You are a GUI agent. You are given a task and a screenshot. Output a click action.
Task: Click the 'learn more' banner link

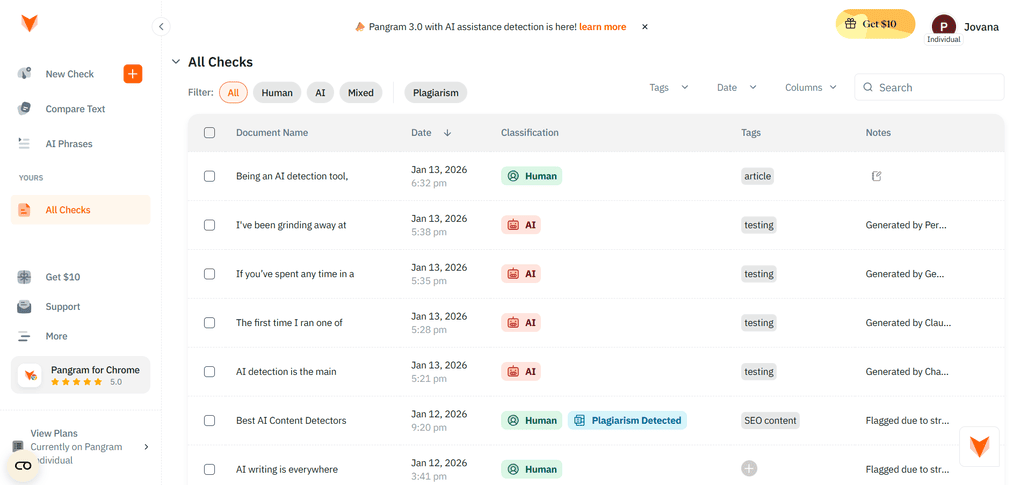tap(602, 27)
